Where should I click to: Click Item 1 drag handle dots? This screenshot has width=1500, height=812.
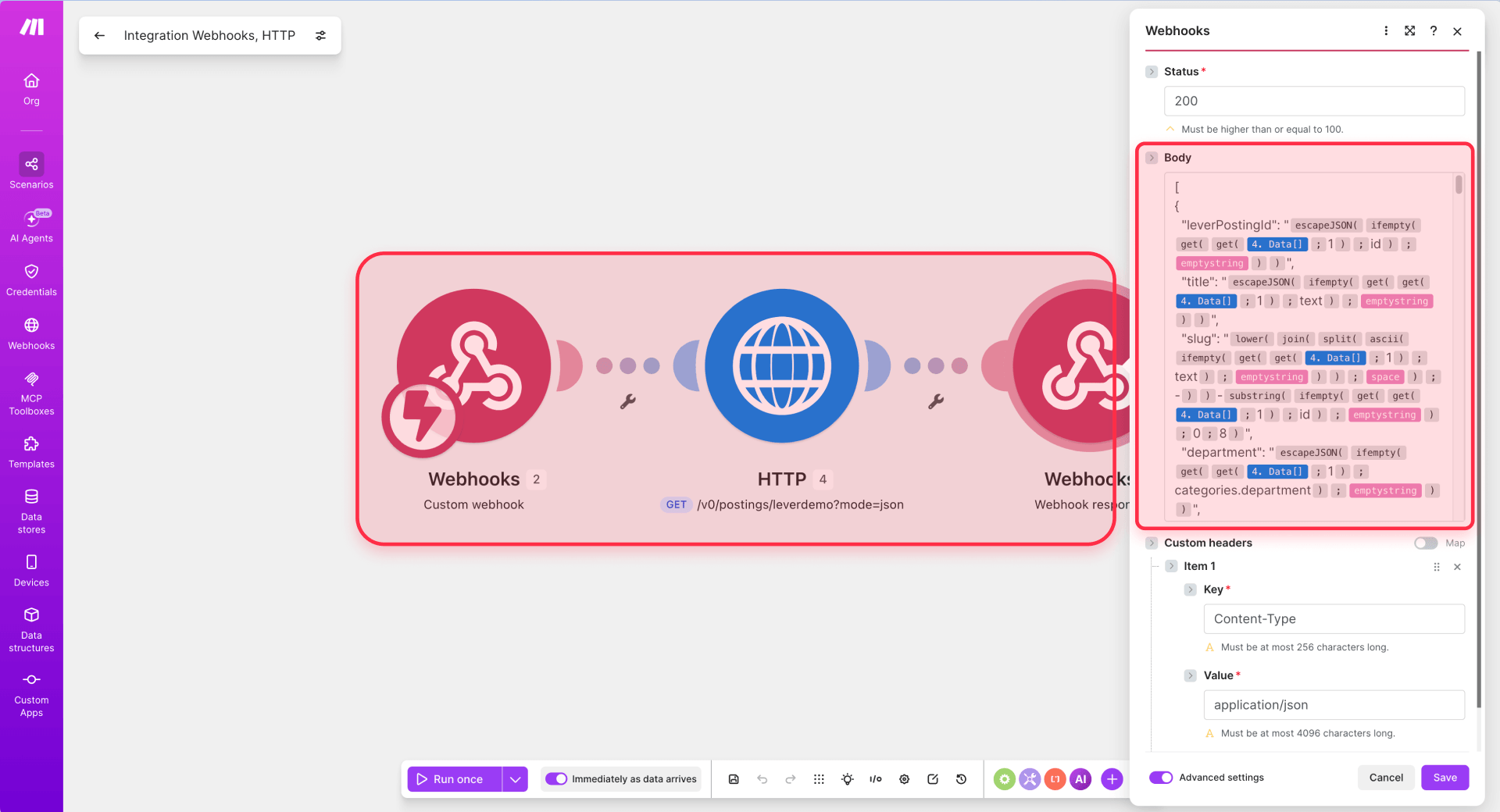[x=1437, y=567]
